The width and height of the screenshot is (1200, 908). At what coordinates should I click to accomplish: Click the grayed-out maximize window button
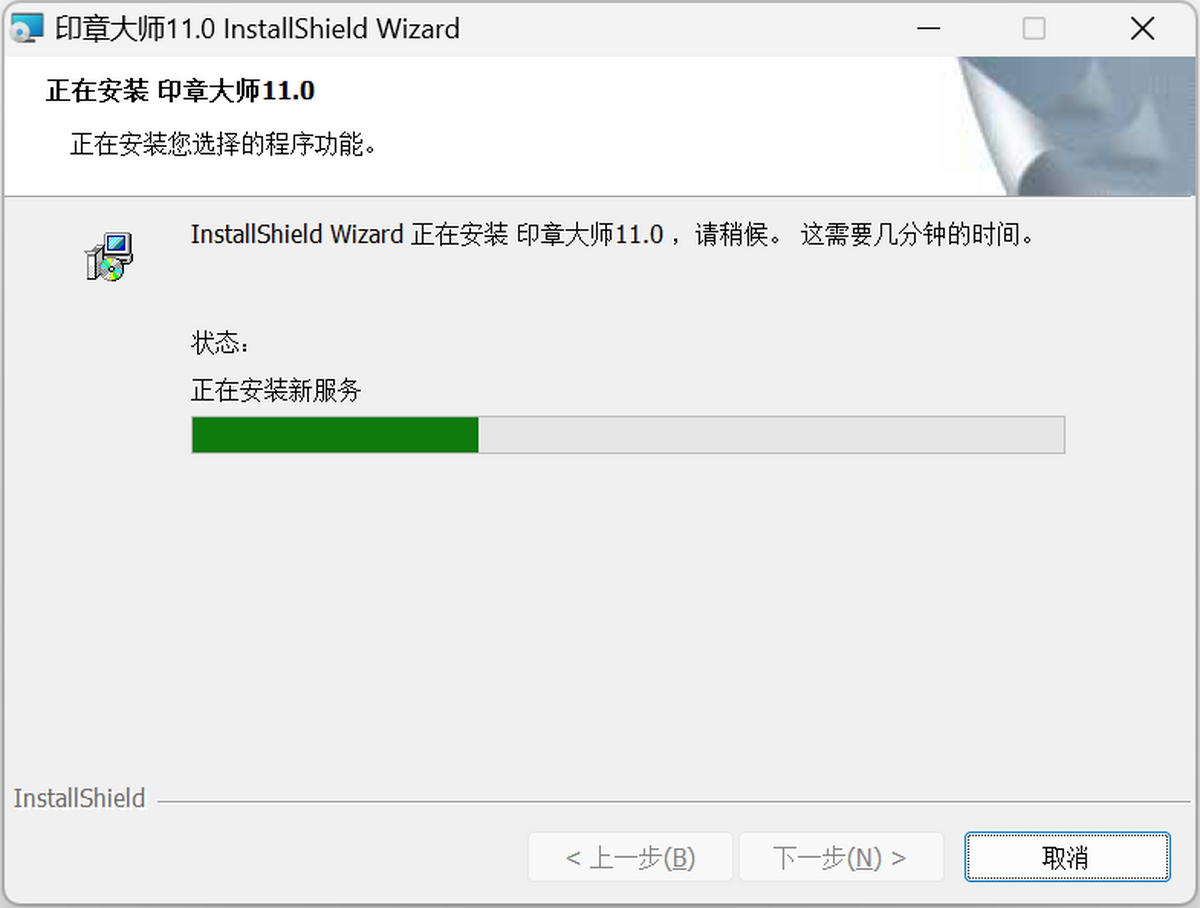1034,28
